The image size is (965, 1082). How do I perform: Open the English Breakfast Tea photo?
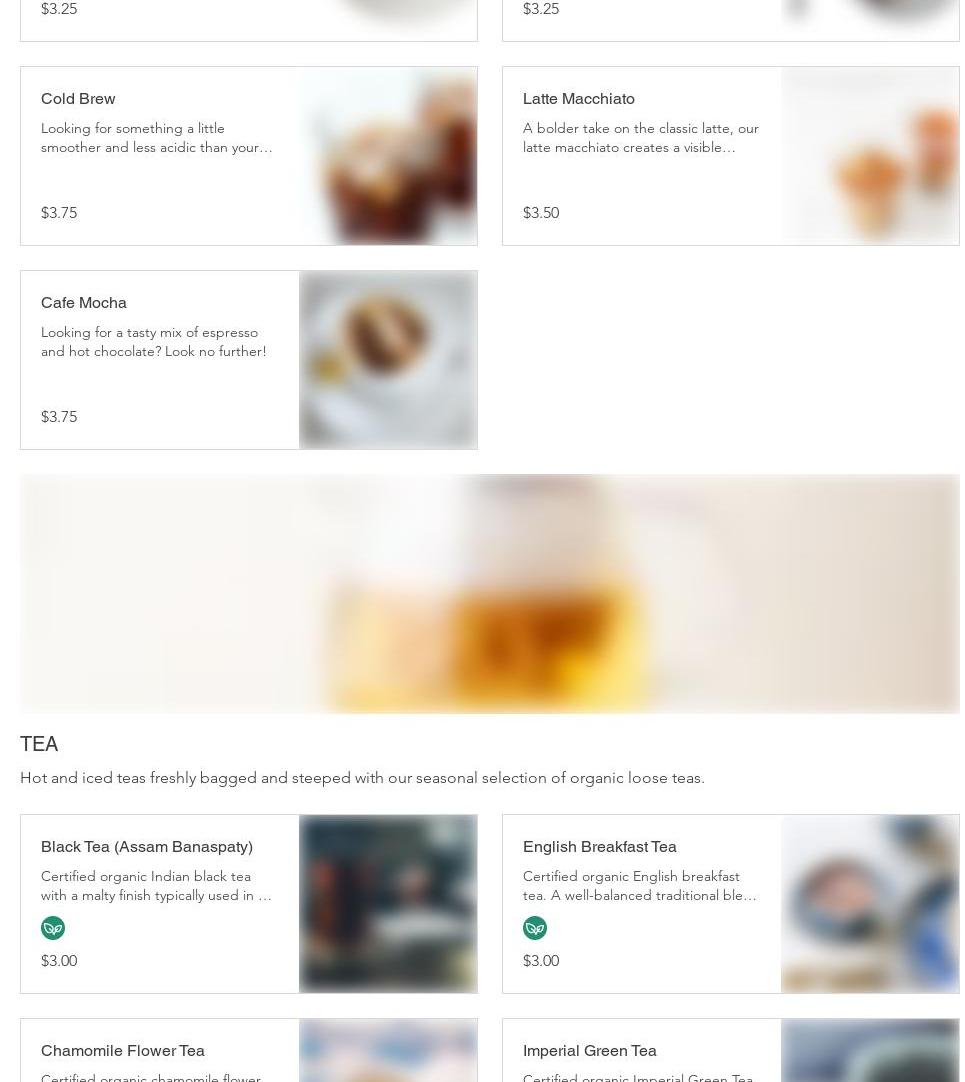pyautogui.click(x=870, y=904)
